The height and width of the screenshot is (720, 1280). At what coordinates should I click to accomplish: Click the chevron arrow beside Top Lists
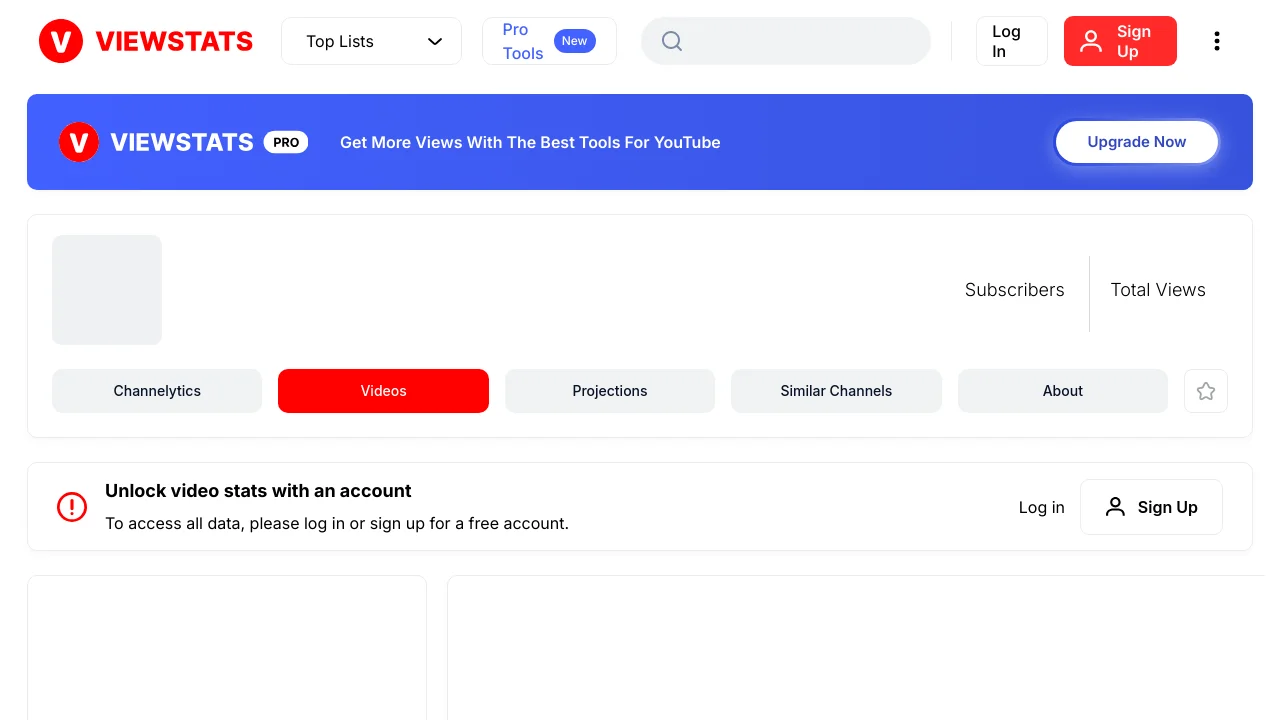coord(435,41)
